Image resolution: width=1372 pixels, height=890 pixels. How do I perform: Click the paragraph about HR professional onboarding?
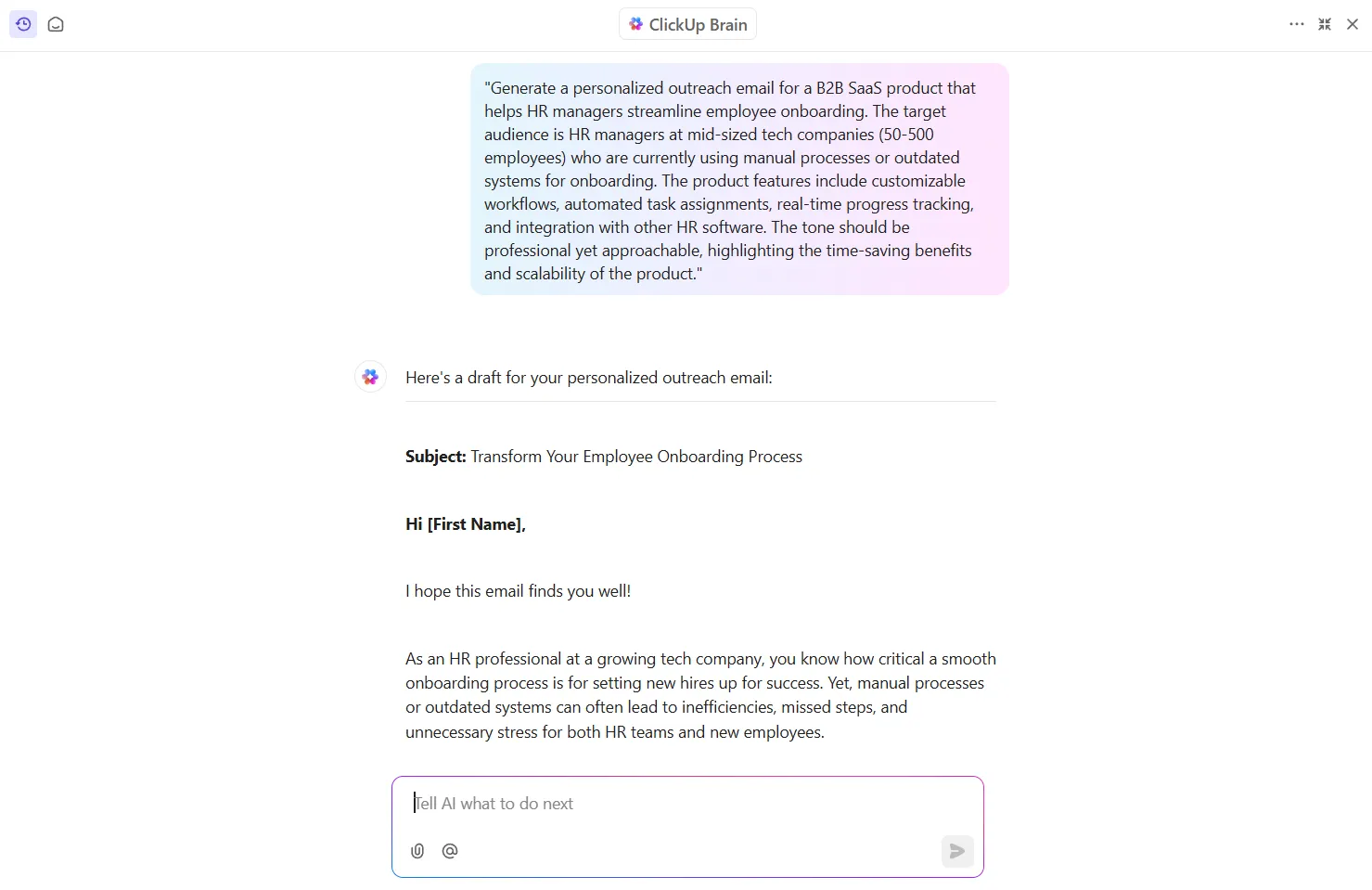point(700,695)
